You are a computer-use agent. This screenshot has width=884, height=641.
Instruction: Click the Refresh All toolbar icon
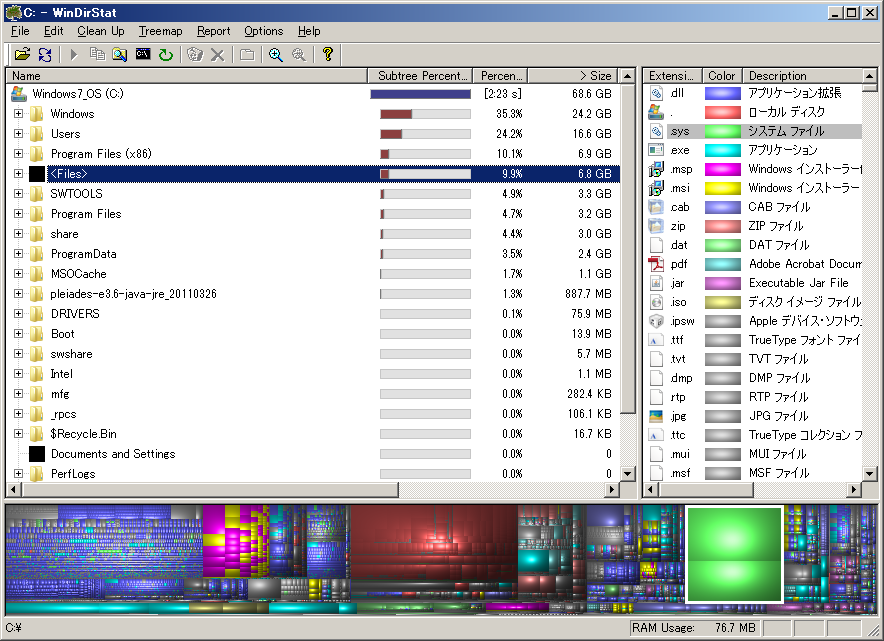click(x=45, y=54)
